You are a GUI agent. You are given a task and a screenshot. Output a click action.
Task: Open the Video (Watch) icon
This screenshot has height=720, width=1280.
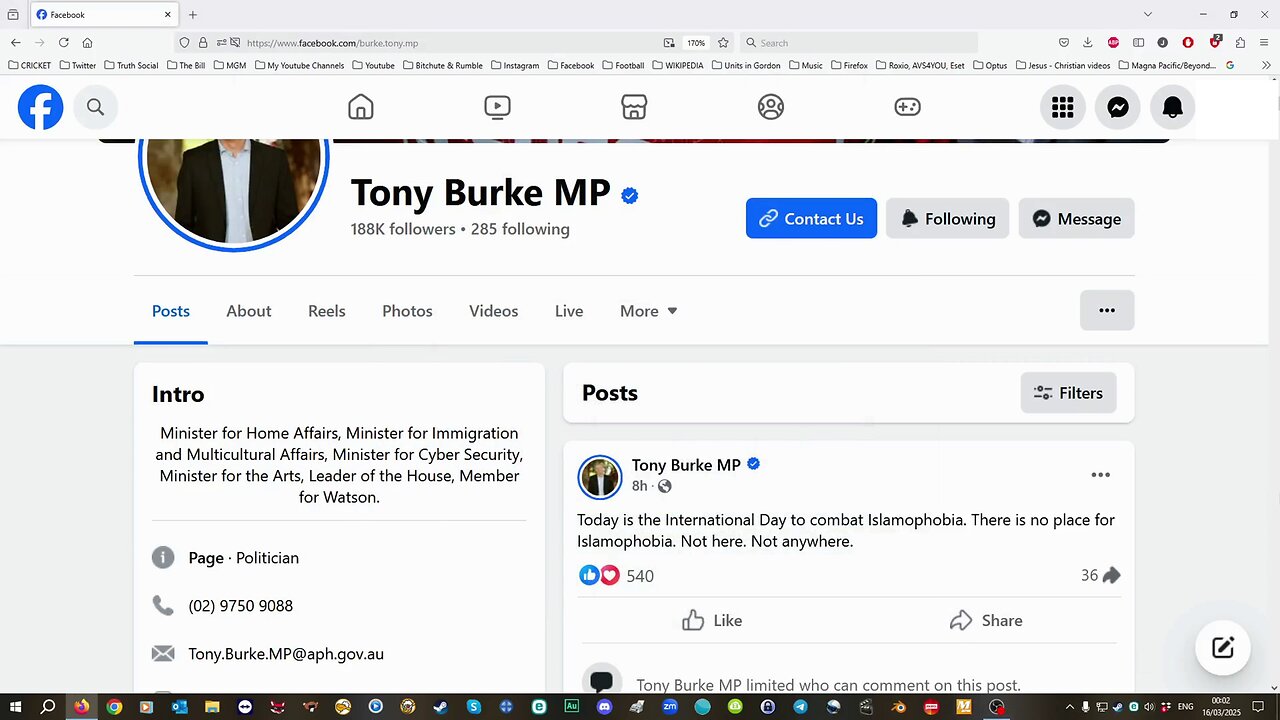point(497,107)
